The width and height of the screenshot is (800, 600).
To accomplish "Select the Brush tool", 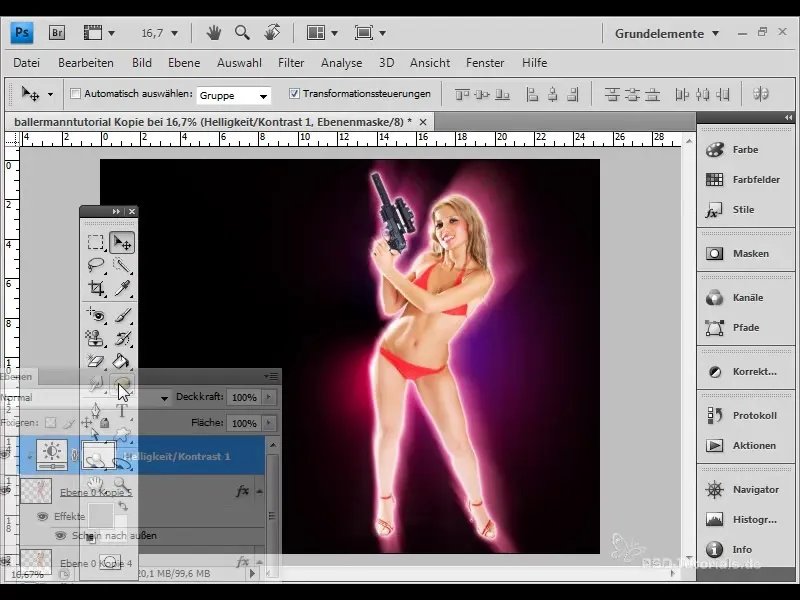I will coord(122,314).
